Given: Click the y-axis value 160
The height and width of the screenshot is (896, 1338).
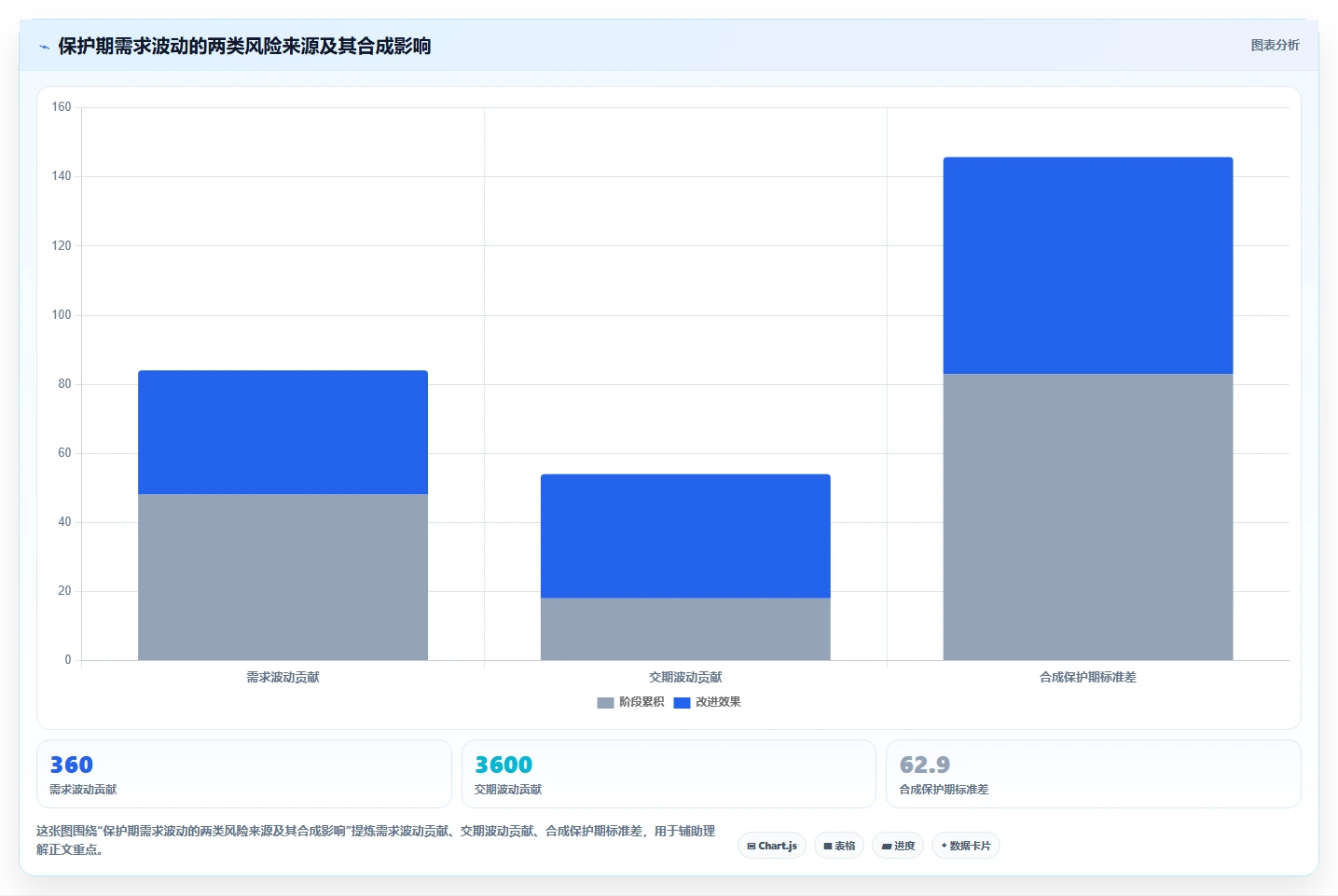Looking at the screenshot, I should tap(62, 107).
